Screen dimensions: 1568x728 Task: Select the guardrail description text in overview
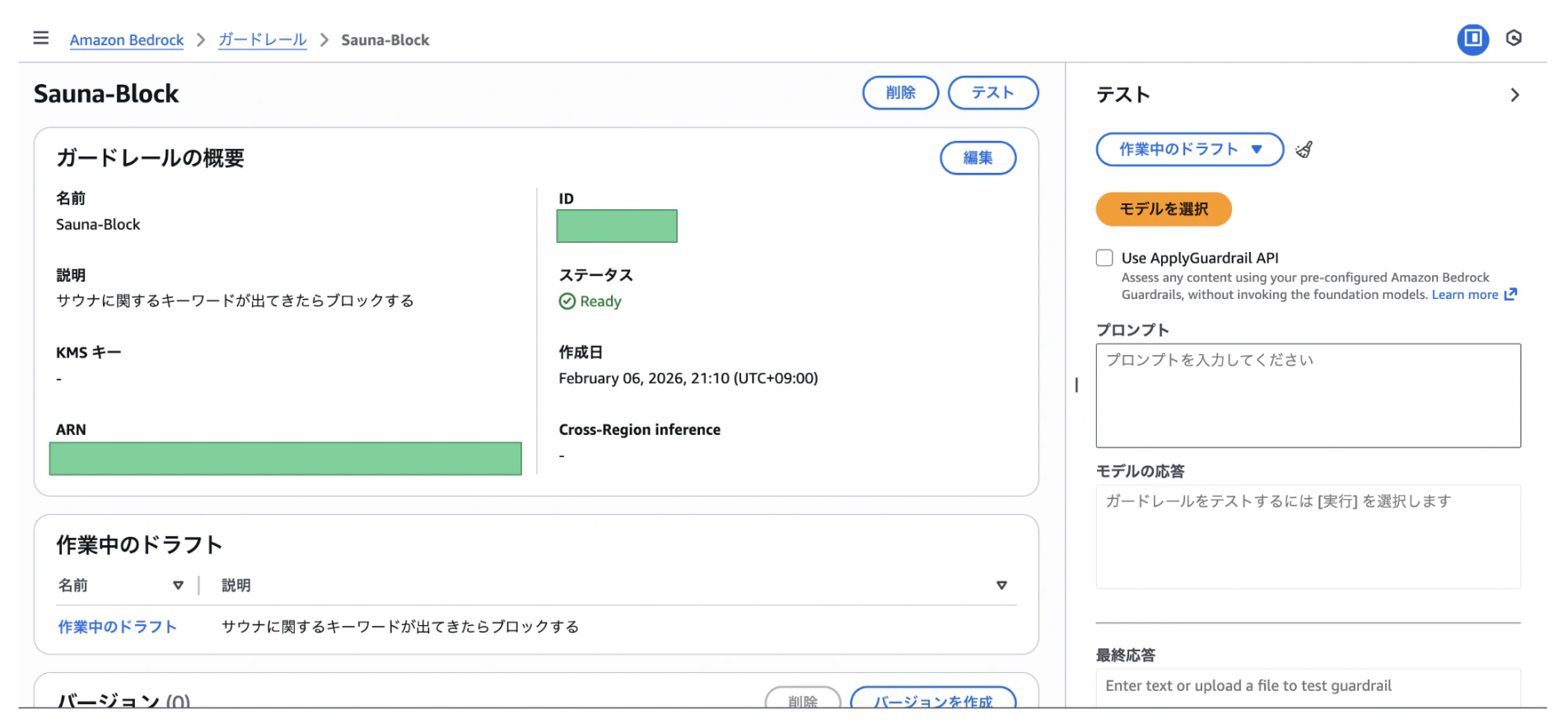tap(235, 301)
